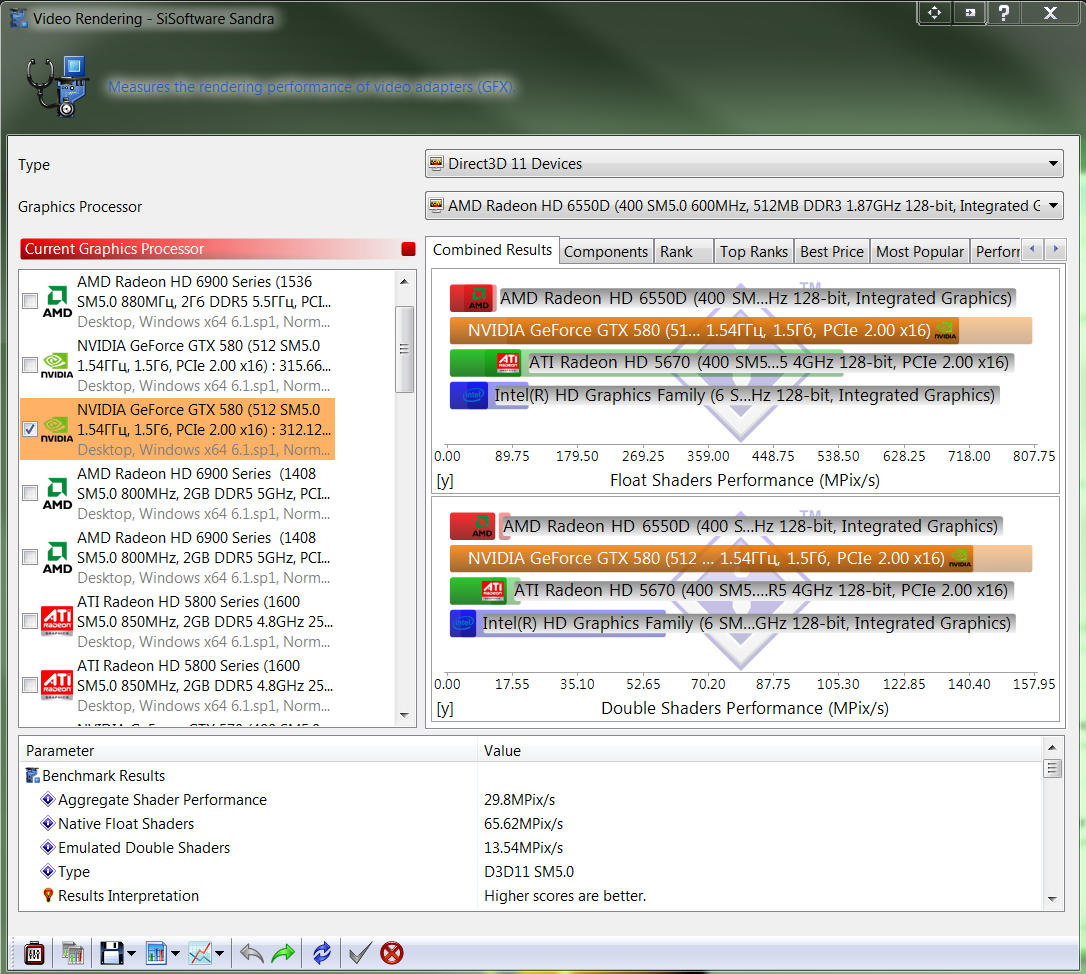This screenshot has height=974, width=1086.
Task: Click the bar chart view icon
Action: point(156,953)
